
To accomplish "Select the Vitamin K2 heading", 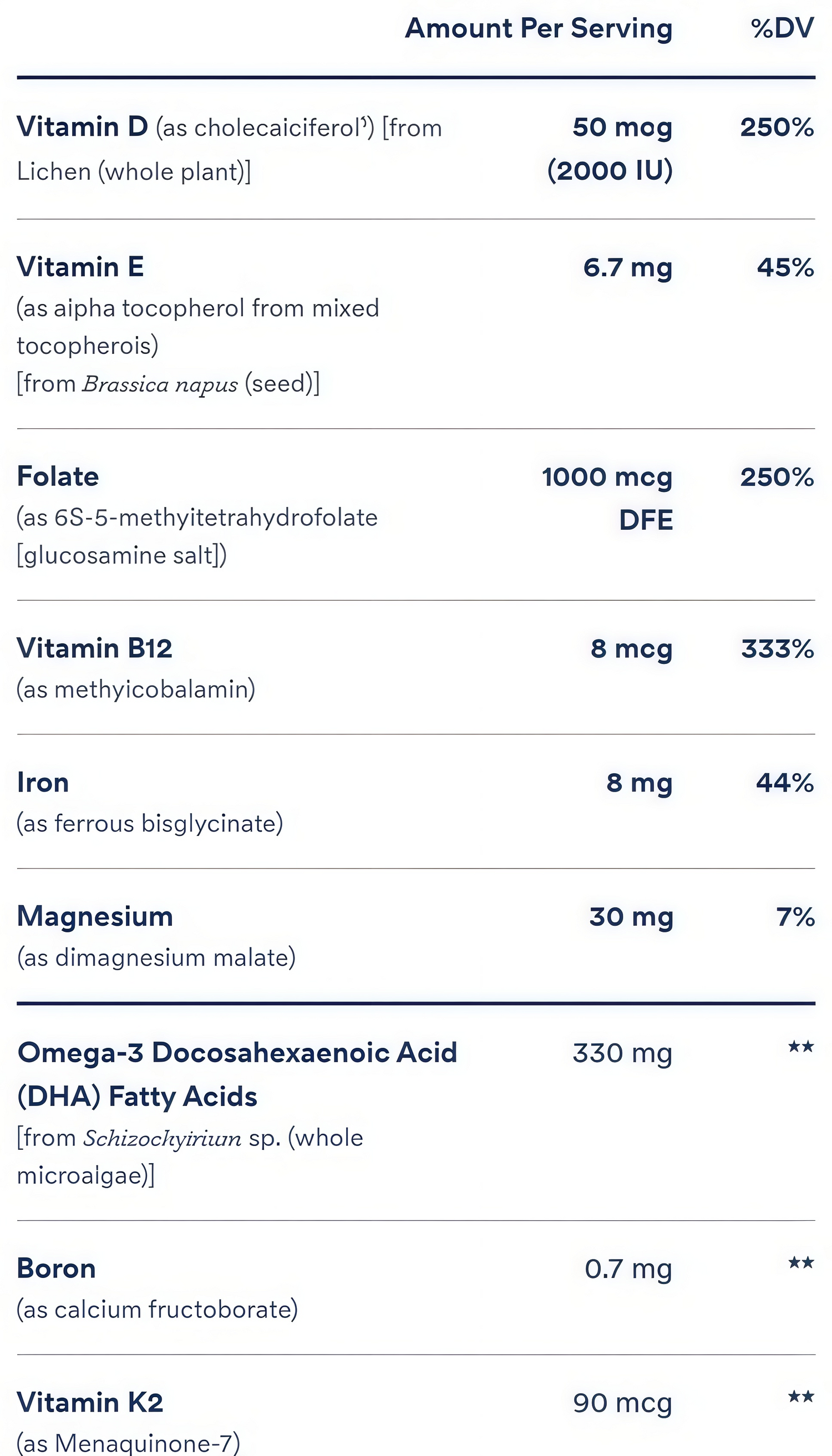I will tap(90, 1402).
